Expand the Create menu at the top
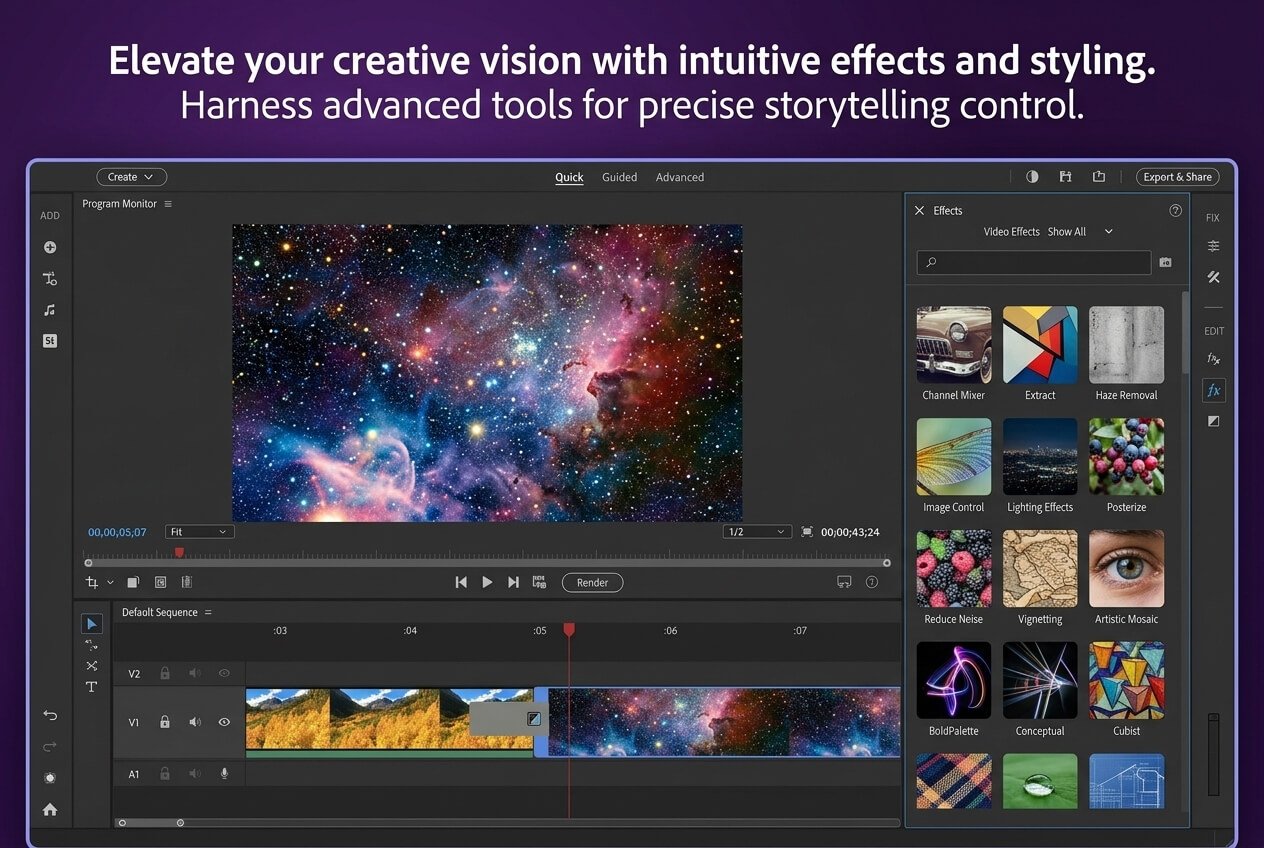Screen dimensions: 1264x848 click(x=131, y=176)
